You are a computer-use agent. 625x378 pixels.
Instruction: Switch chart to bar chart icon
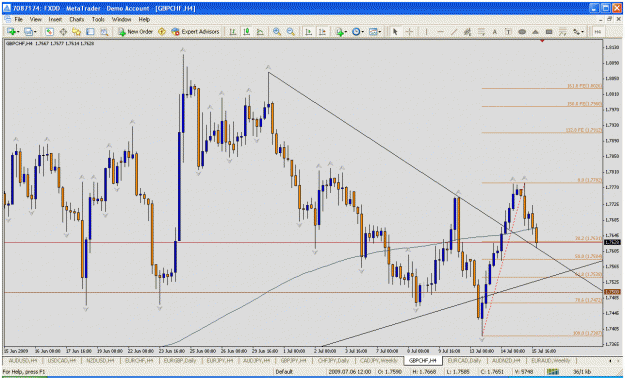coord(233,32)
